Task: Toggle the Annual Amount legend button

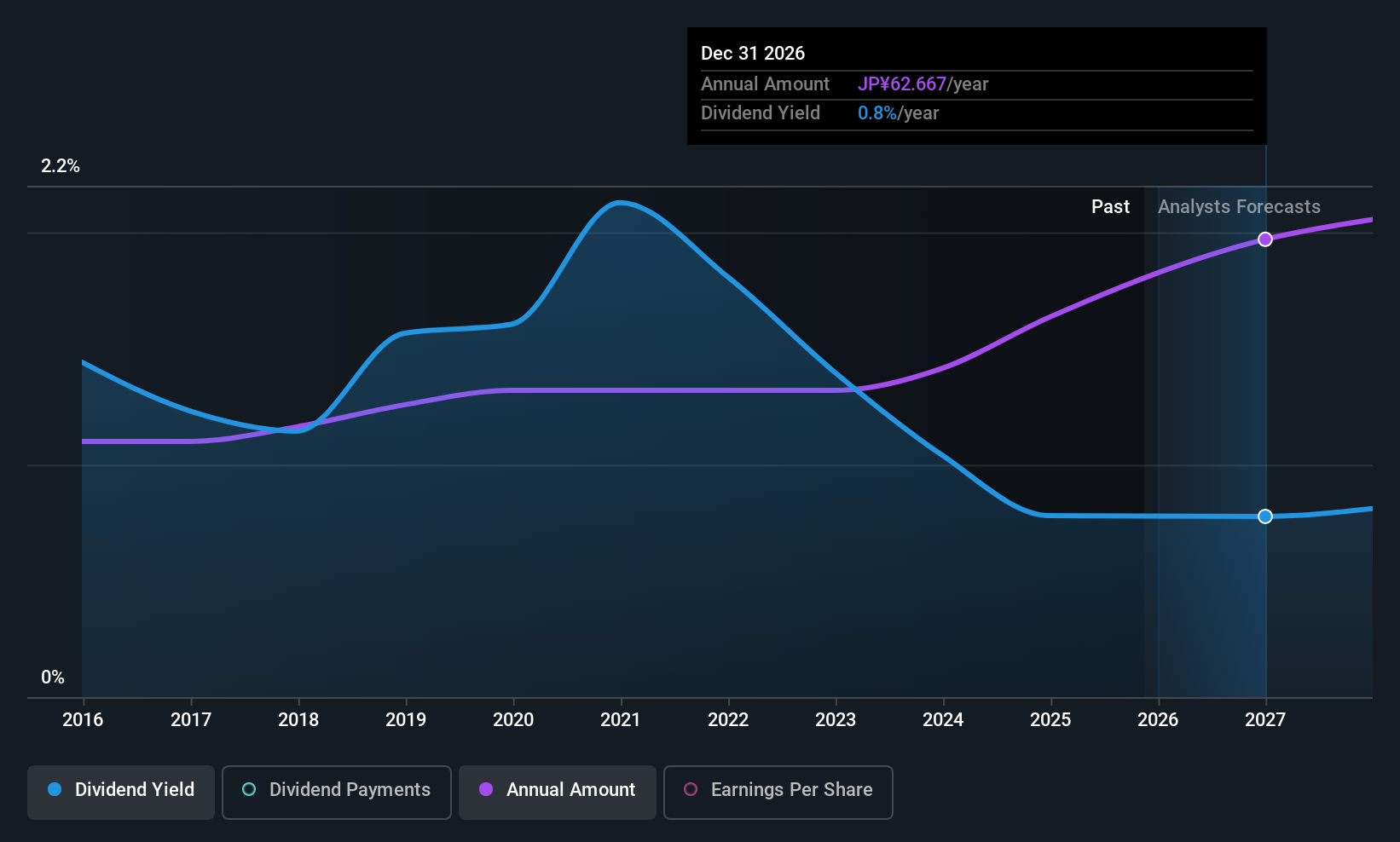Action: 558,791
